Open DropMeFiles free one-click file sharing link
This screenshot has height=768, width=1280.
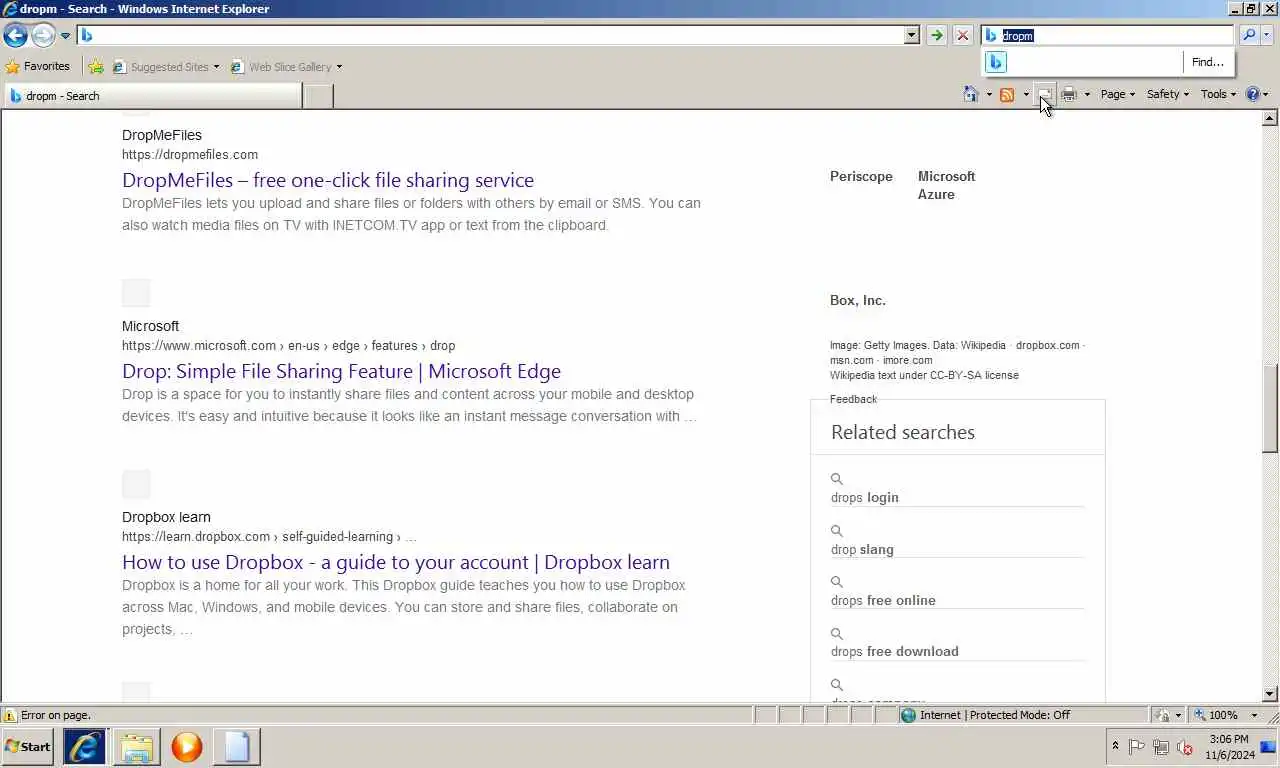pyautogui.click(x=328, y=180)
